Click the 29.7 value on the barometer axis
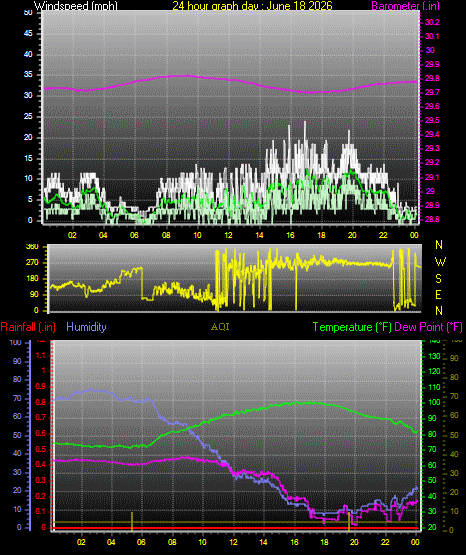The height and width of the screenshot is (555, 466). click(432, 92)
